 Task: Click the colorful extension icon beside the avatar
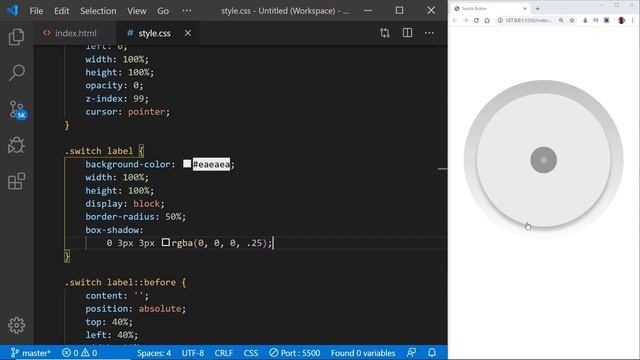[607, 20]
